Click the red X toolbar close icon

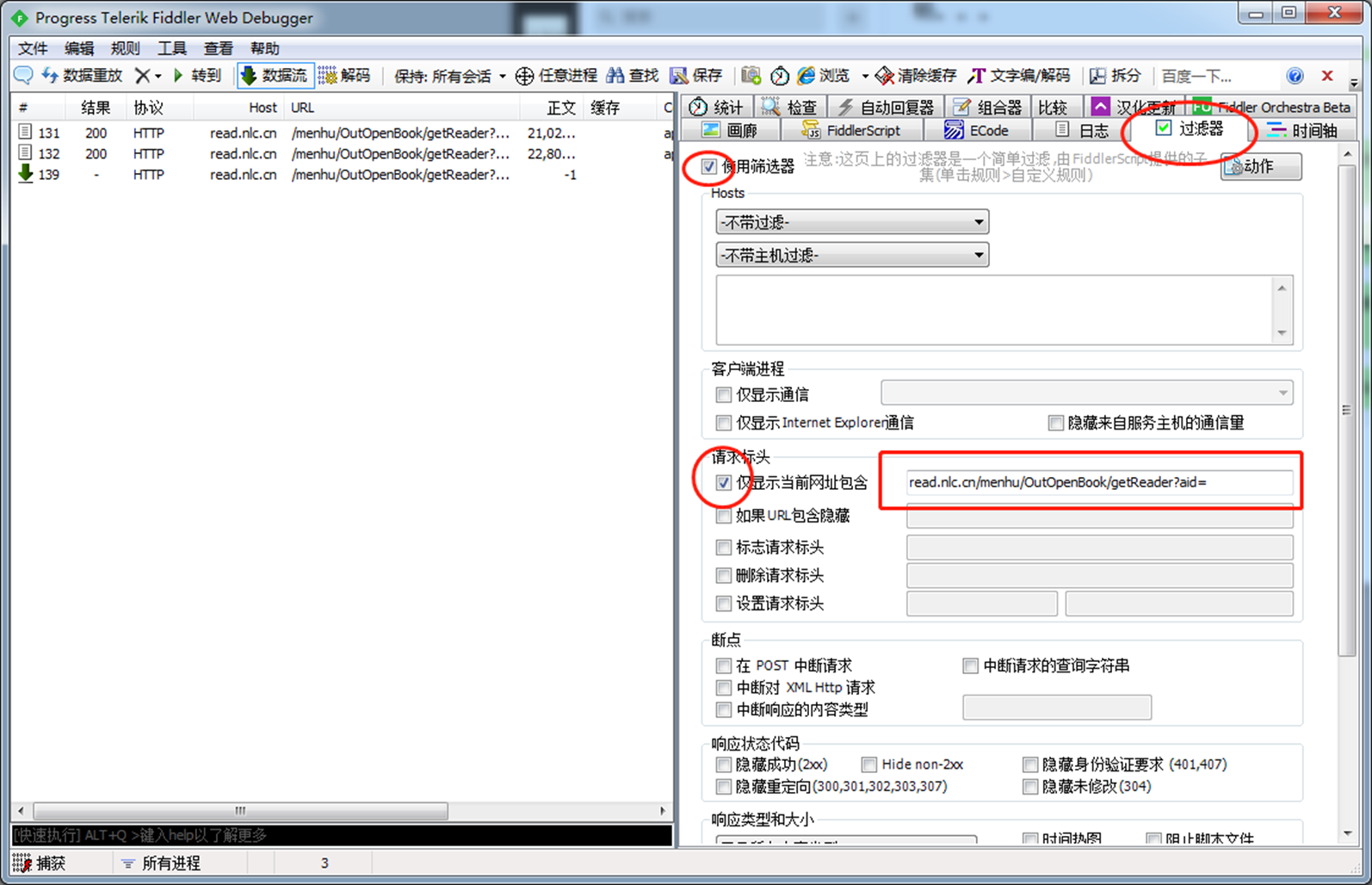point(1327,76)
